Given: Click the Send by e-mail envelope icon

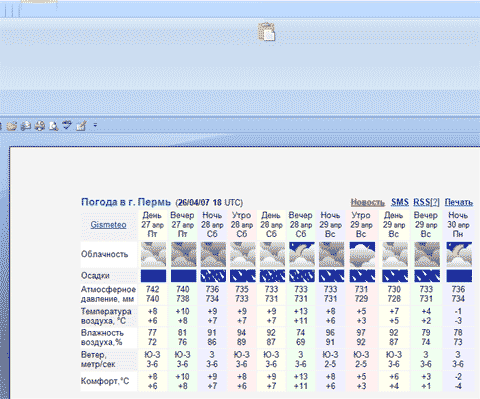Looking at the screenshot, I should tap(26, 126).
